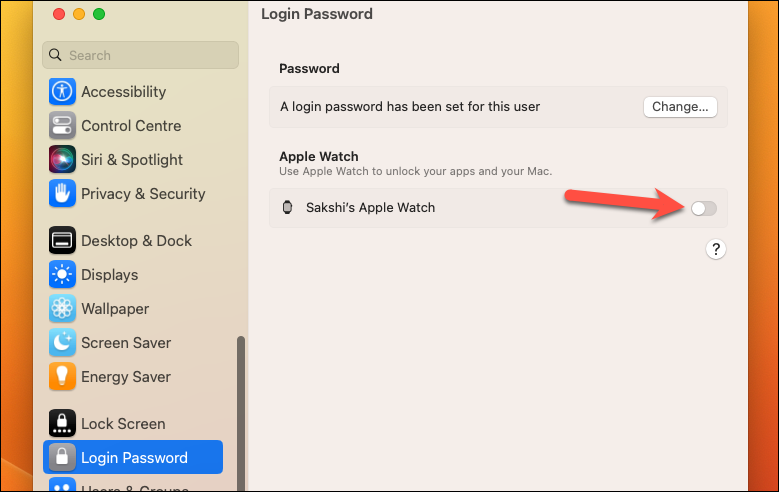Click the Apple Watch device icon

(287, 207)
